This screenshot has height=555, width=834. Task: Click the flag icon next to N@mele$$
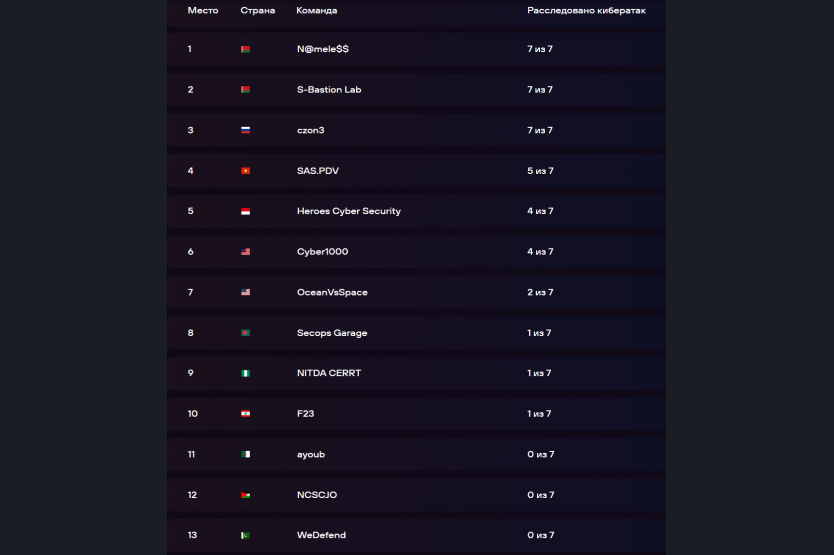click(245, 49)
